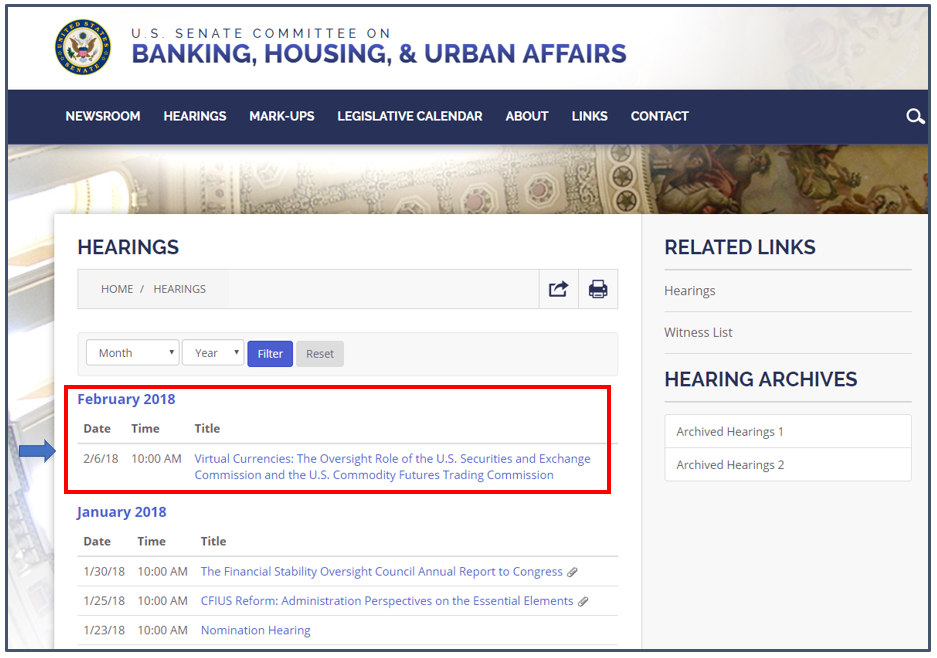
Task: Open Financial Stability Oversight Council hearing
Action: point(381,572)
